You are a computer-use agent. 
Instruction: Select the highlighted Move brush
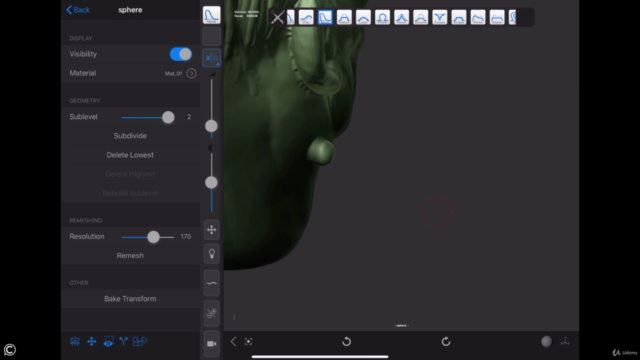click(325, 18)
